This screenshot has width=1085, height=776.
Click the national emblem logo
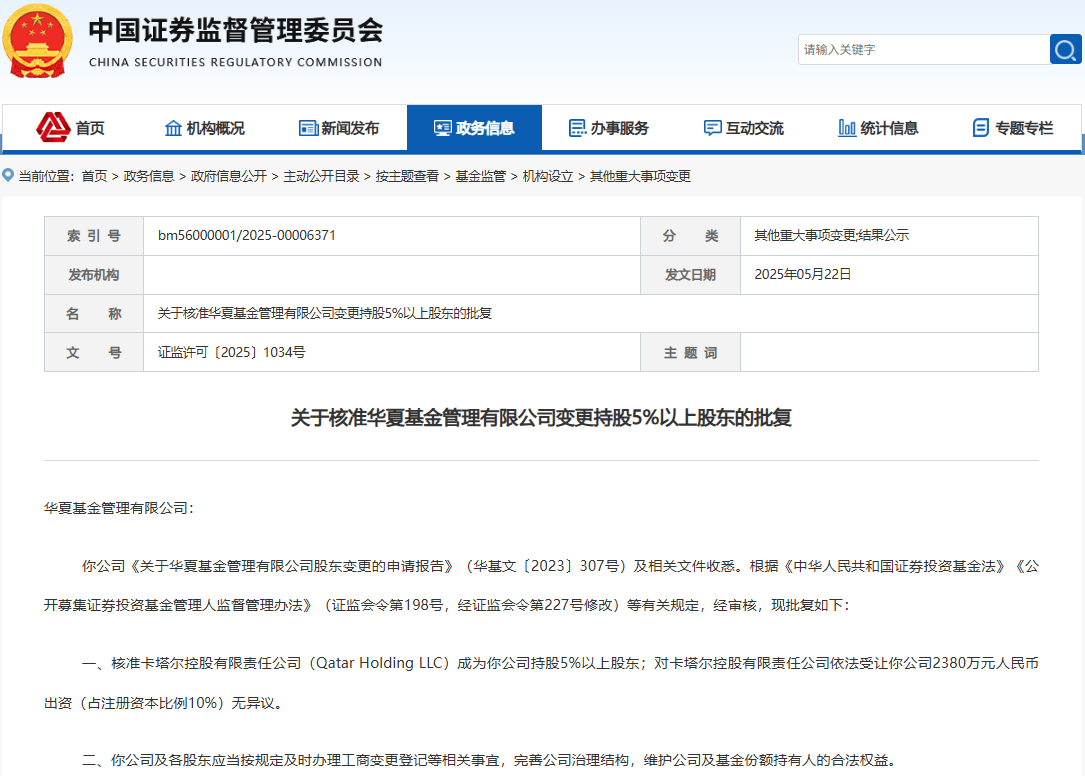(x=37, y=40)
